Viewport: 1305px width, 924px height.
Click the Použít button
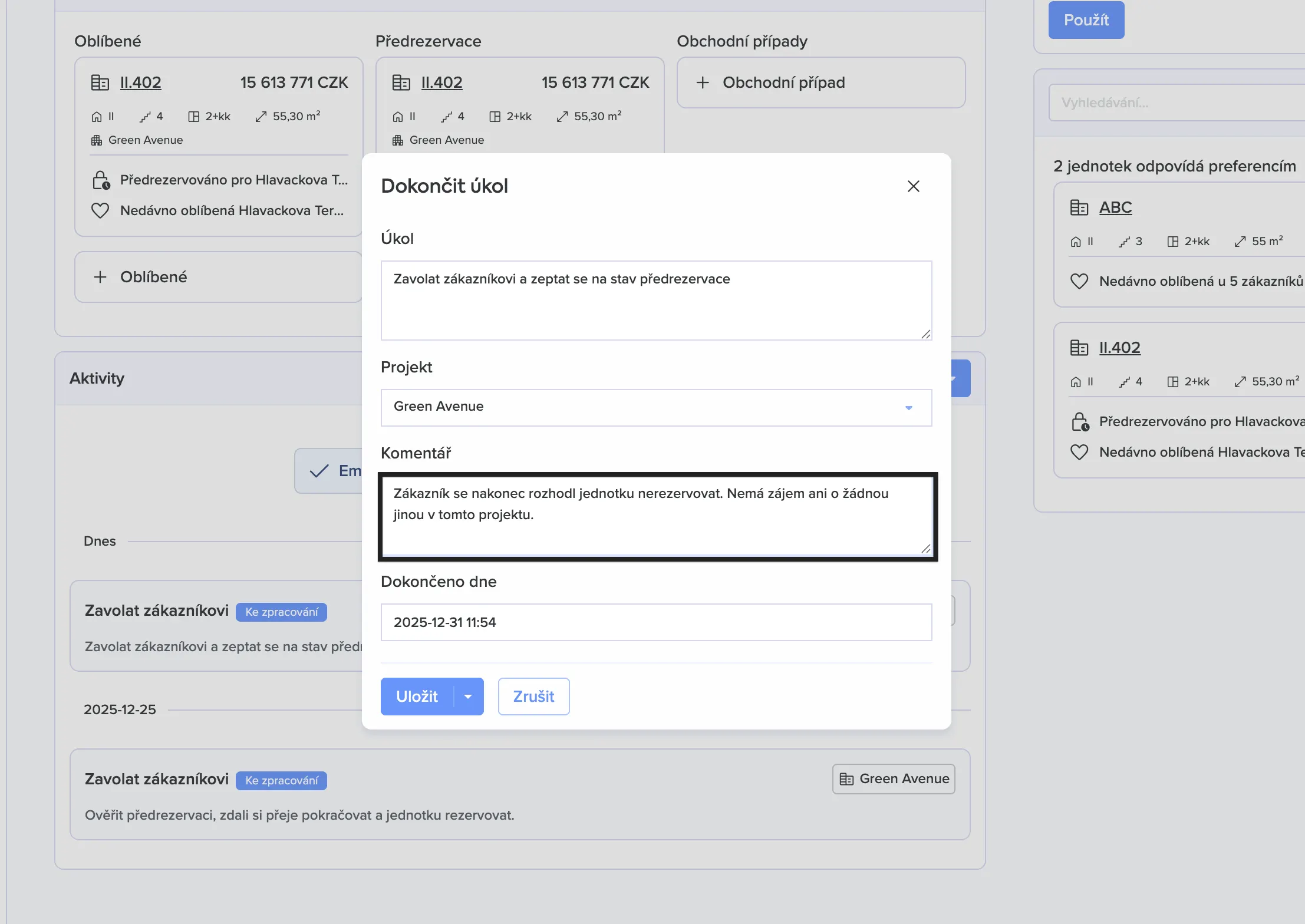[x=1086, y=20]
